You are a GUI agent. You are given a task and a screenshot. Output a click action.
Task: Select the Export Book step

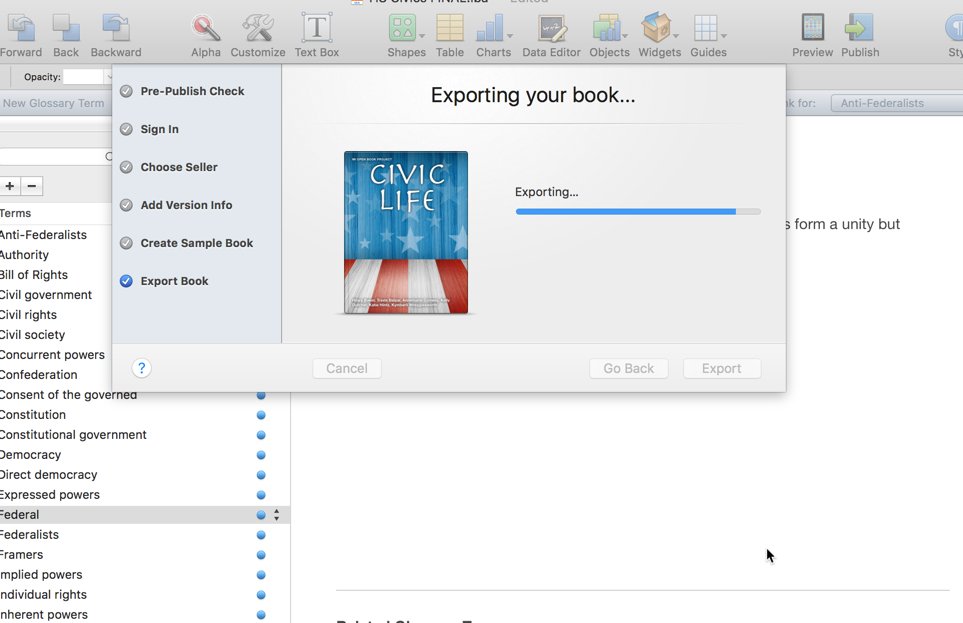174,281
